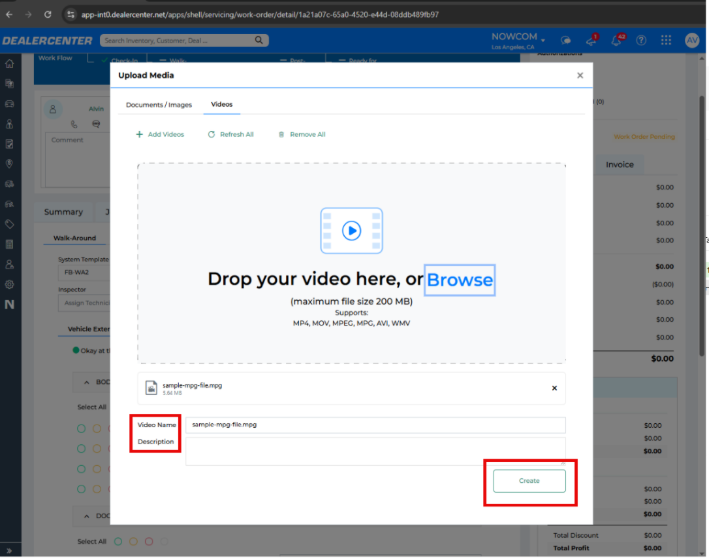Open the chat bubbles icon in header
Image resolution: width=709 pixels, height=559 pixels.
pyautogui.click(x=566, y=41)
